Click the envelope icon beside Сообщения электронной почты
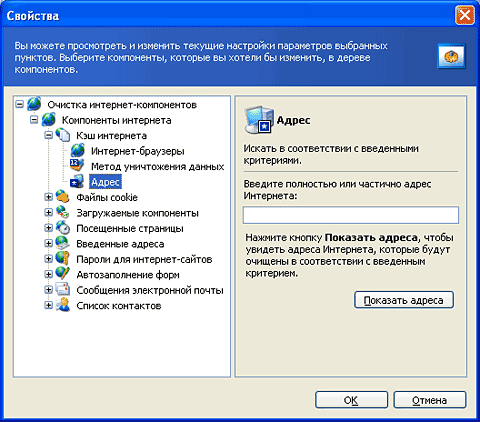 63,290
